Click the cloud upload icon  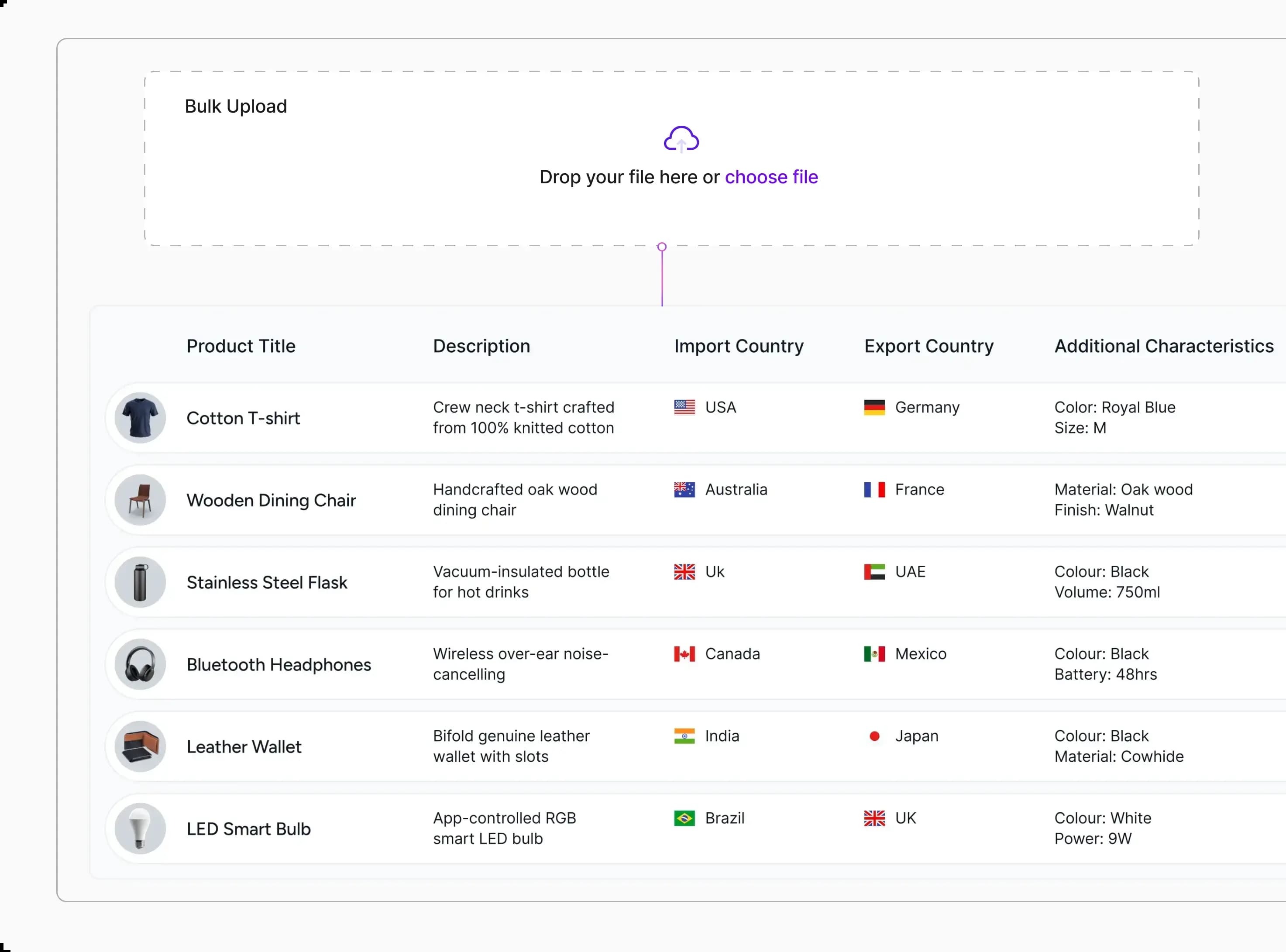tap(681, 139)
